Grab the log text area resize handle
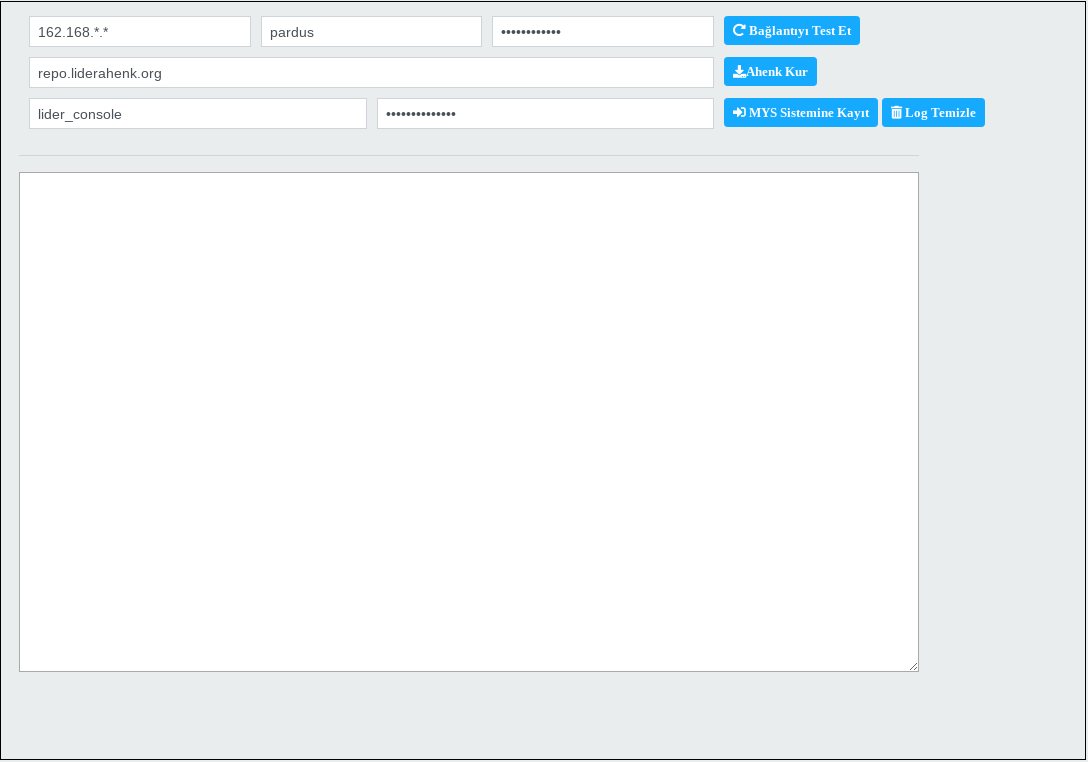 tap(913, 666)
